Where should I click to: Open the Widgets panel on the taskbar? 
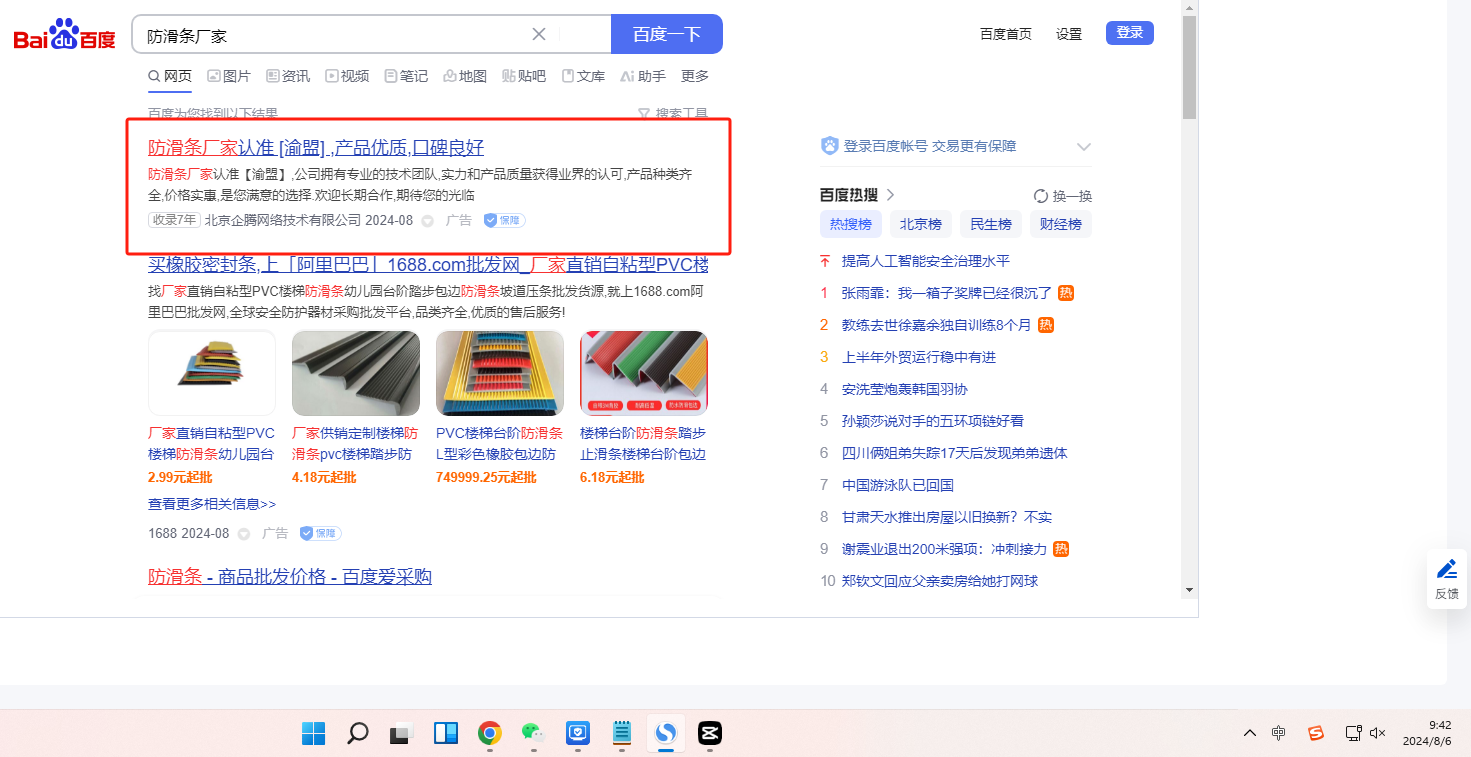(x=446, y=734)
